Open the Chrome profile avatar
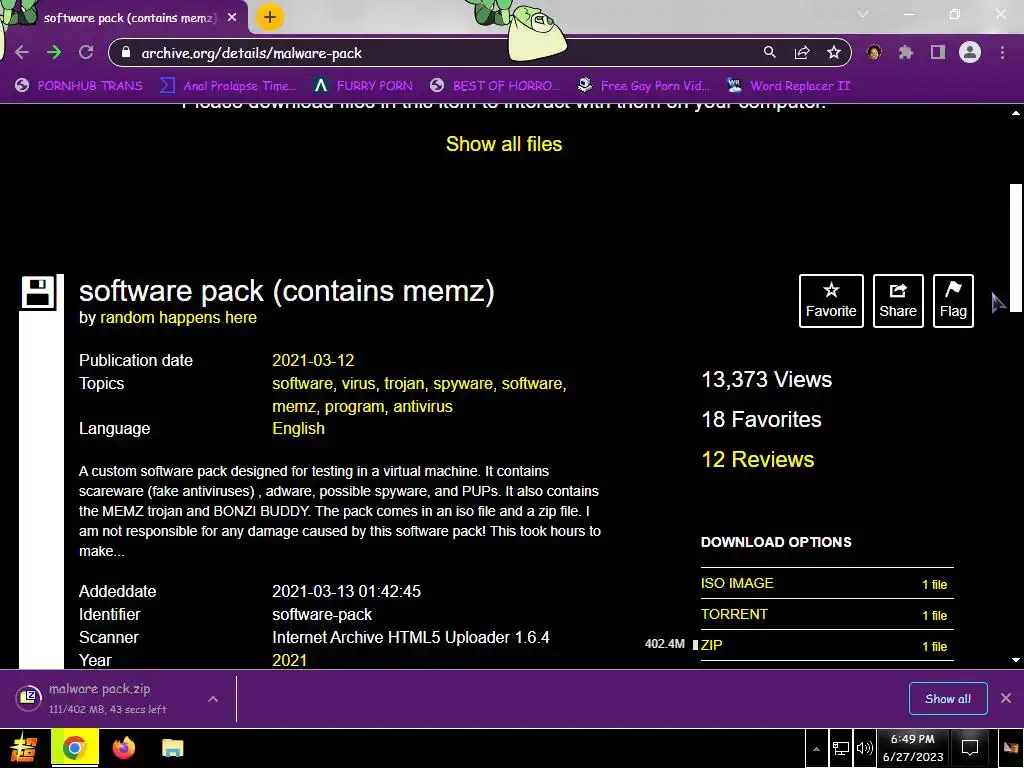Screen dimensions: 1024x768 970,52
